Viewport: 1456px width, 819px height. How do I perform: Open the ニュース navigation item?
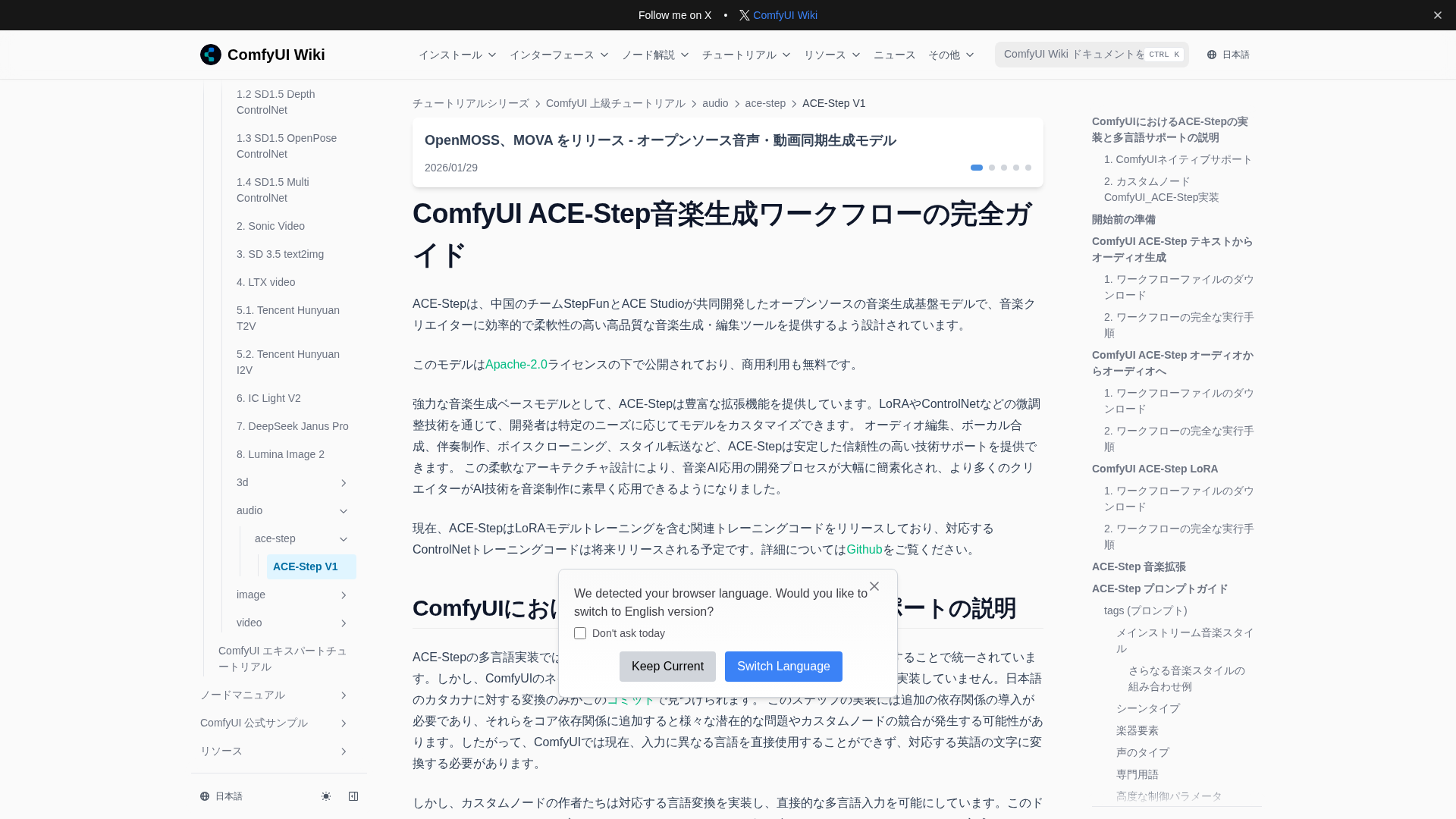pyautogui.click(x=894, y=55)
